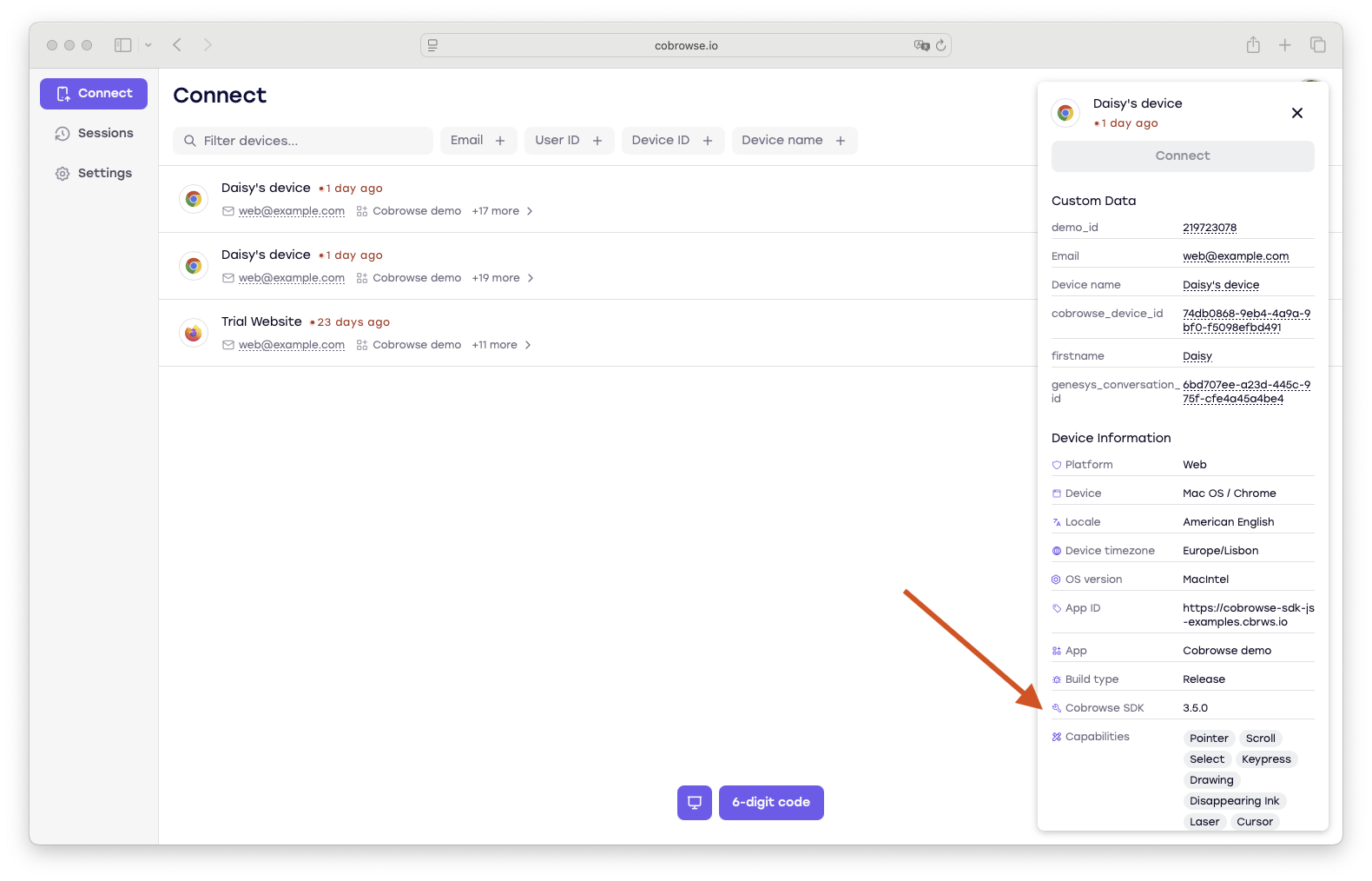Viewport: 1372px width, 881px height.
Task: Add an Email filter
Action: tap(478, 141)
